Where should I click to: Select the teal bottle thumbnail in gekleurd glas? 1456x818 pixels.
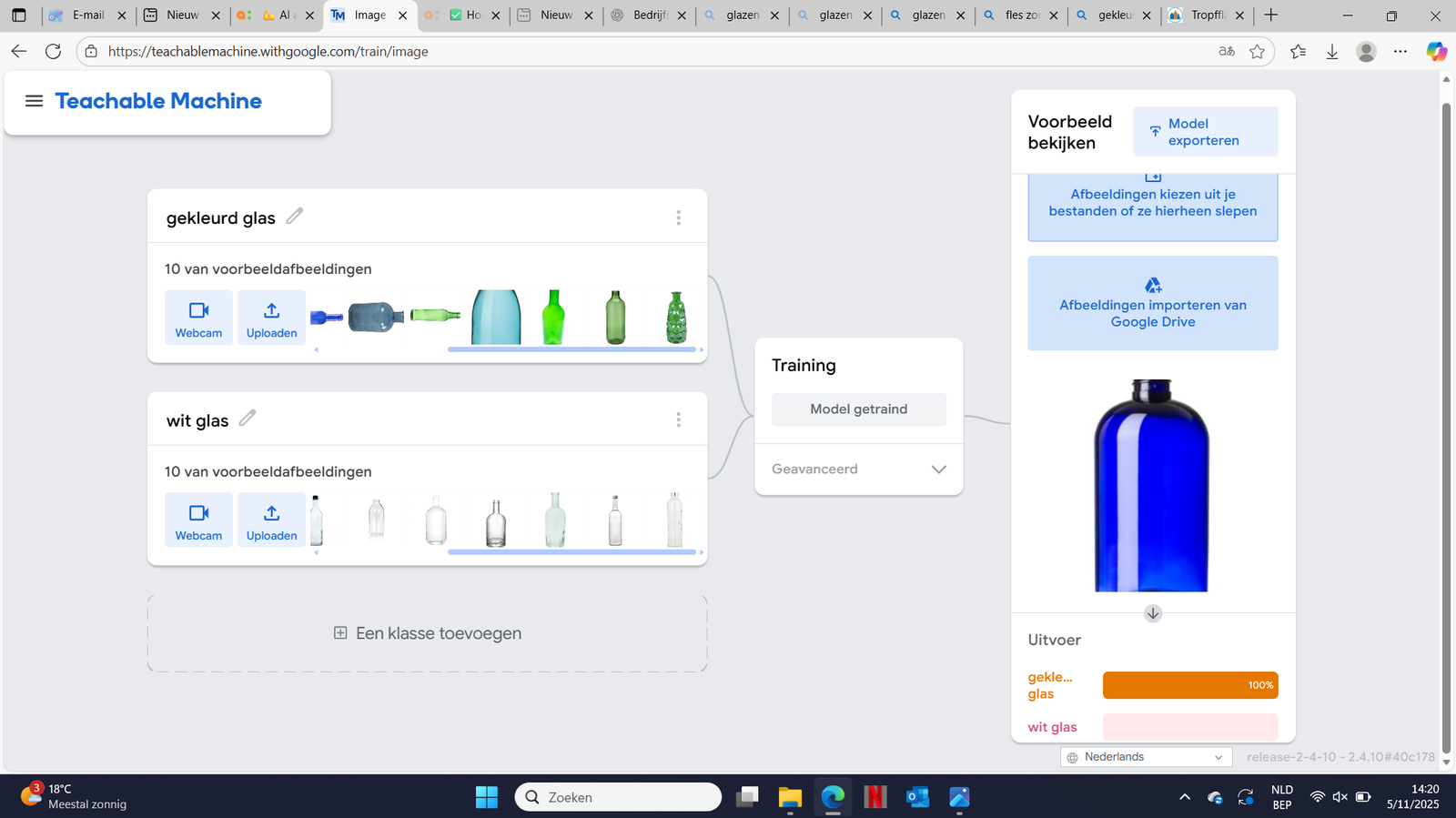[496, 317]
